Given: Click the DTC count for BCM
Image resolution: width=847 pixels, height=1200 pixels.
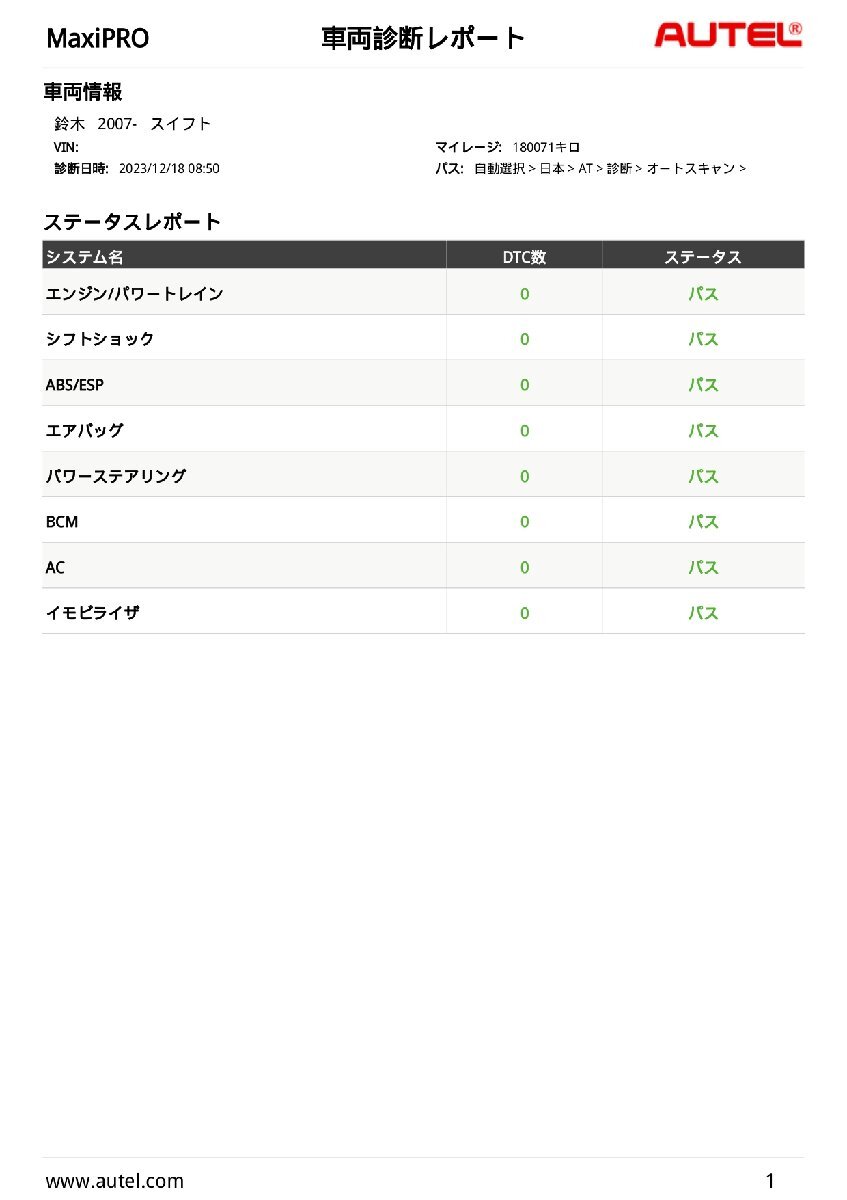Looking at the screenshot, I should tap(524, 522).
